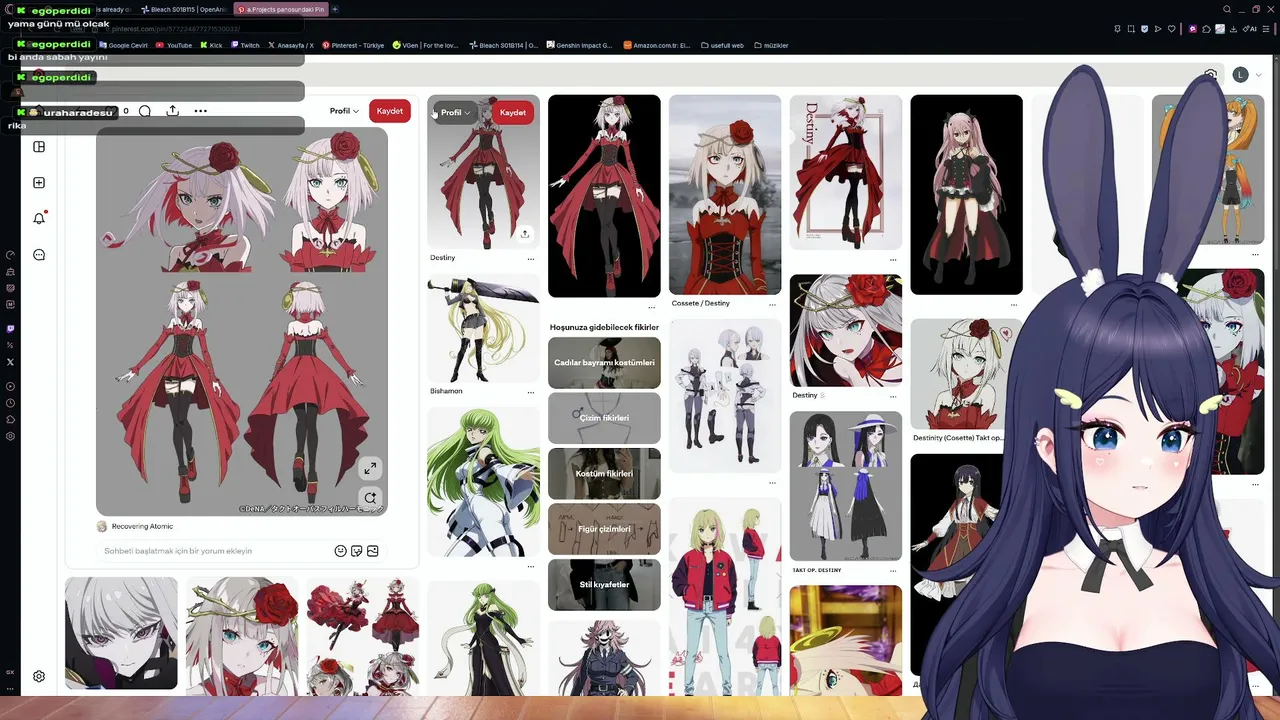Open a new browser tab
1280x720 pixels.
click(x=335, y=9)
